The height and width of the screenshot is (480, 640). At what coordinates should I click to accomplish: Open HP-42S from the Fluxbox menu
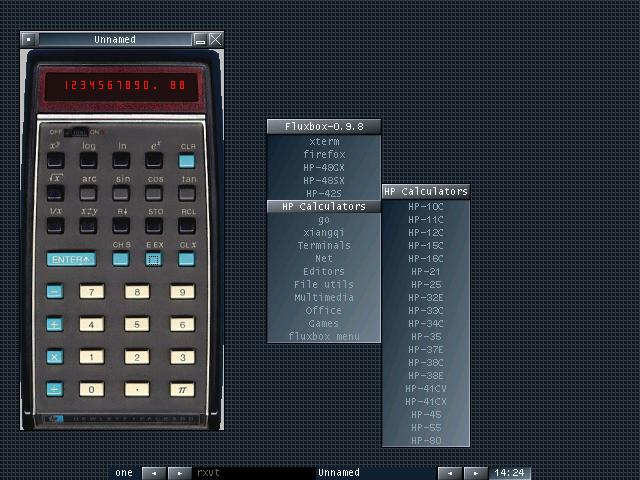coord(324,193)
